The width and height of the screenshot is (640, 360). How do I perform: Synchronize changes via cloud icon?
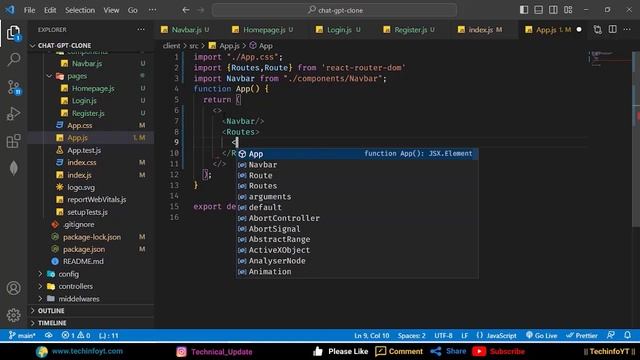point(49,336)
